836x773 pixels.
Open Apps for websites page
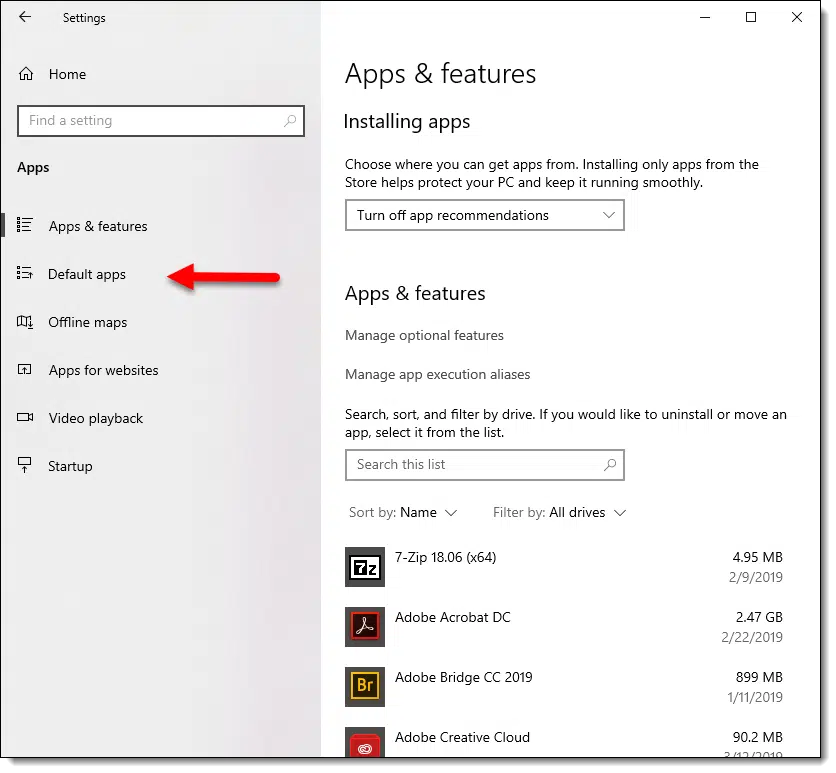point(103,371)
